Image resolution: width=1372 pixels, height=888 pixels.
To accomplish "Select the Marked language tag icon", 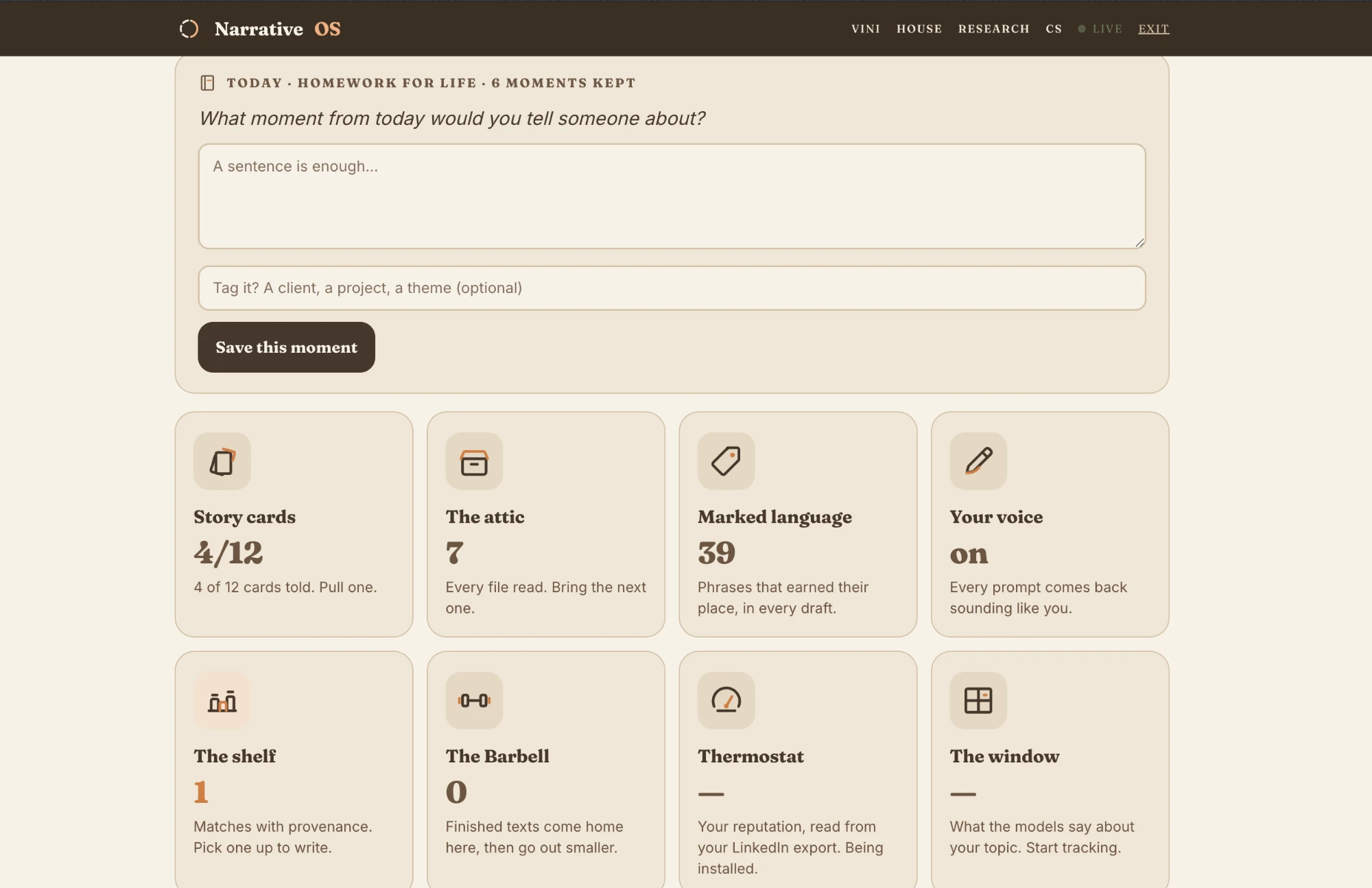I will click(726, 461).
